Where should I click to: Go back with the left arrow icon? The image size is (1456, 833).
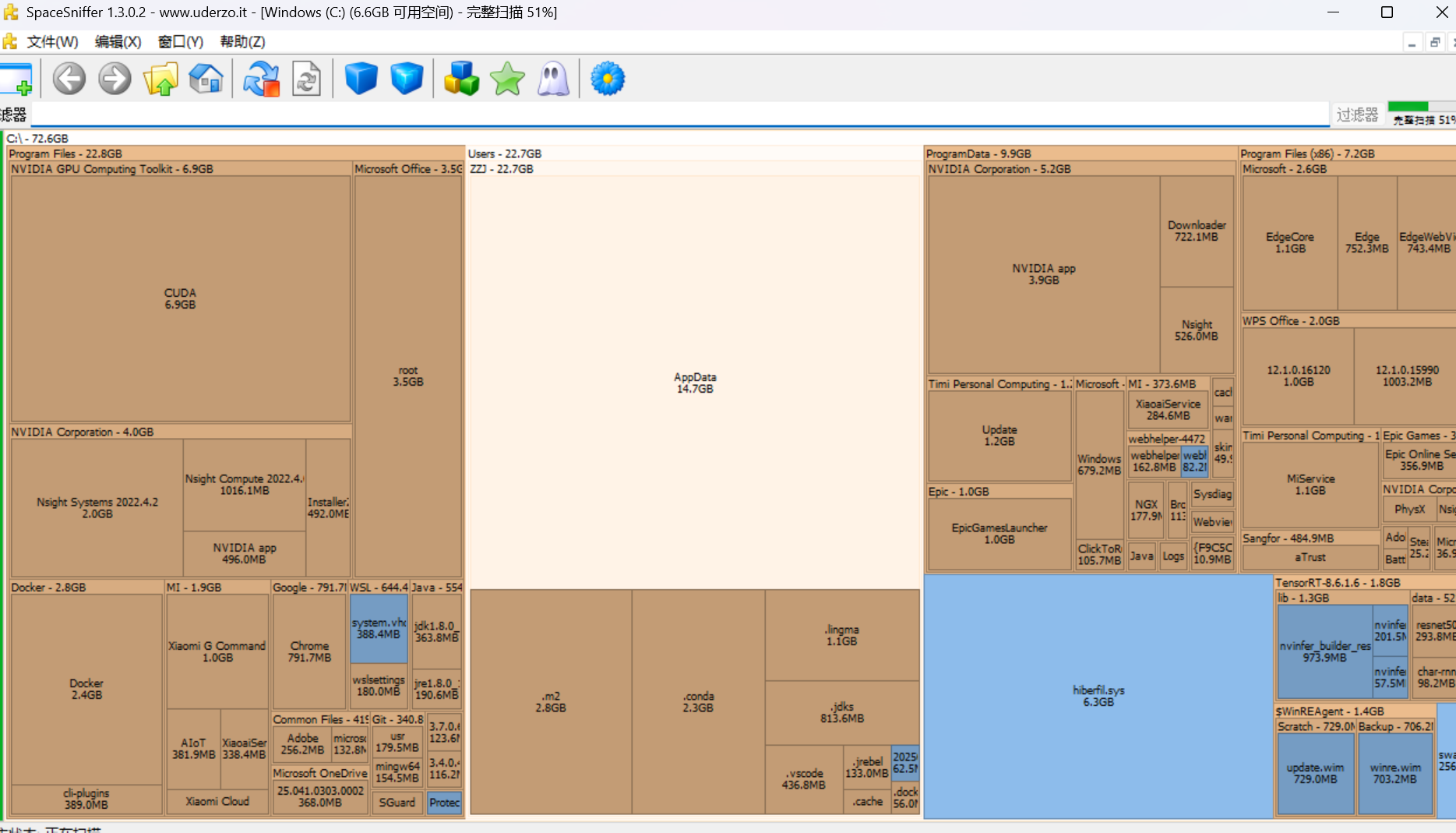tap(69, 79)
